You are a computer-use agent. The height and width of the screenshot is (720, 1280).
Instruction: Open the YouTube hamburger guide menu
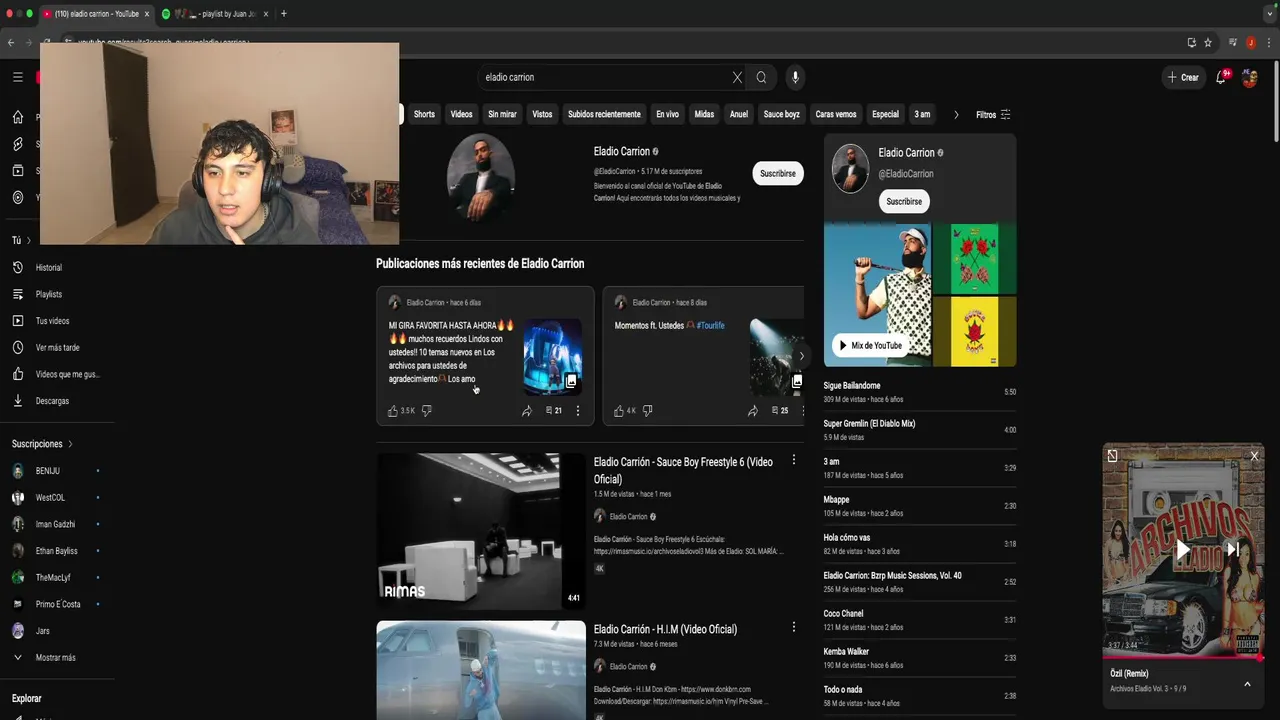point(17,77)
